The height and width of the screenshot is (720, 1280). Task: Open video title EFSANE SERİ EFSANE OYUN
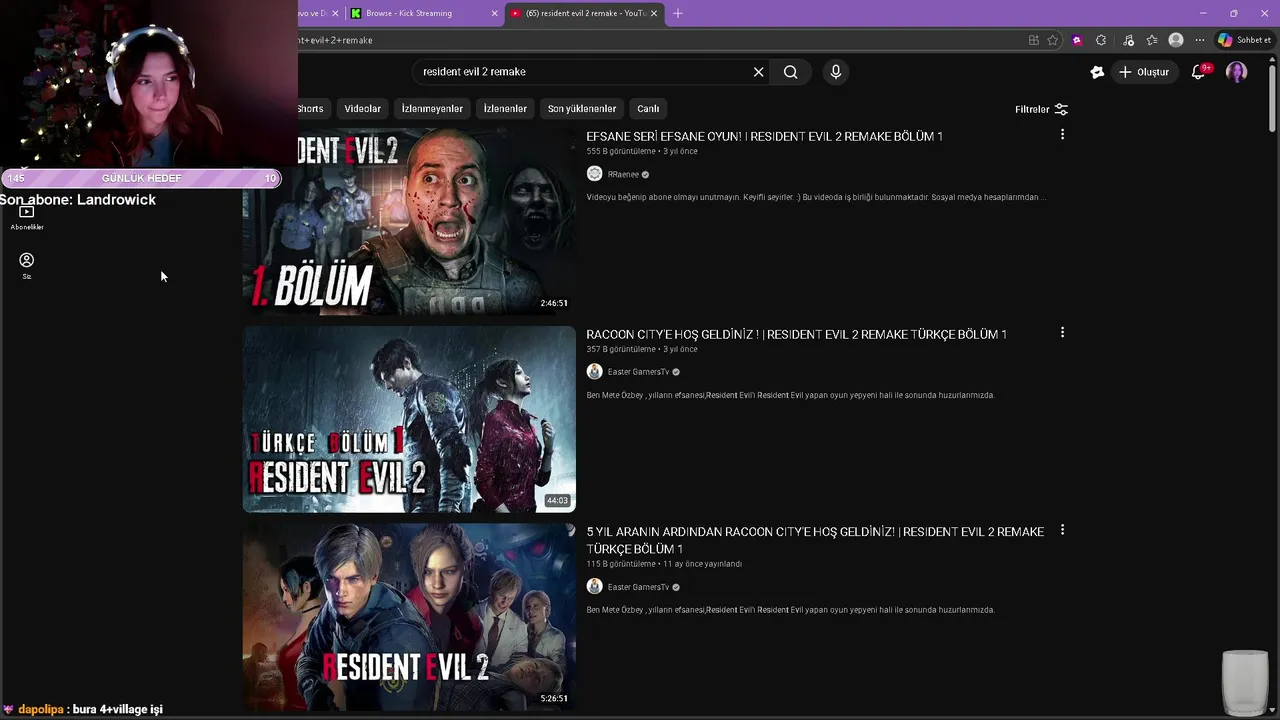(764, 136)
